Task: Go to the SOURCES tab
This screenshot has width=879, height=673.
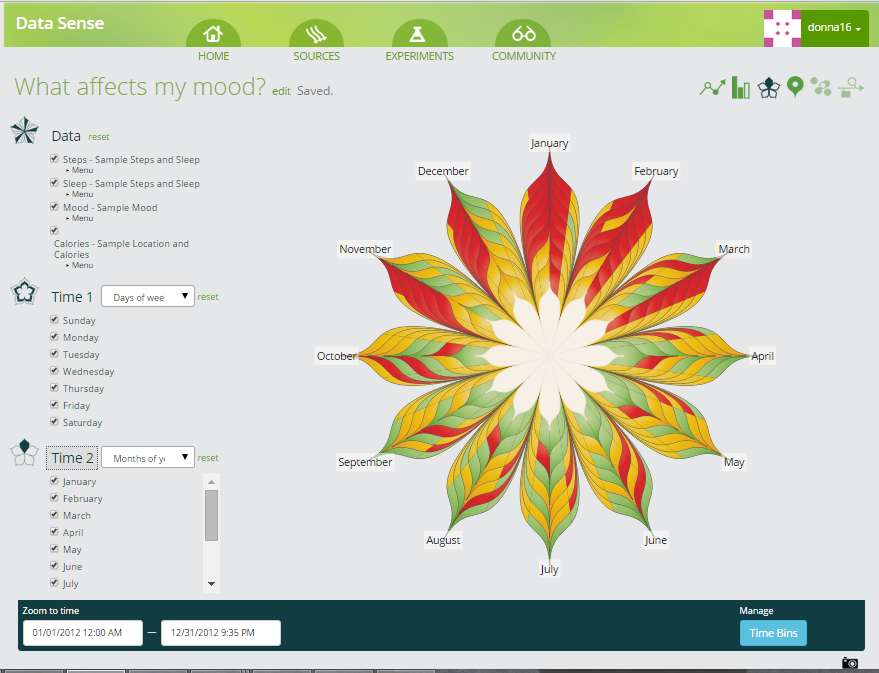Action: pyautogui.click(x=316, y=56)
